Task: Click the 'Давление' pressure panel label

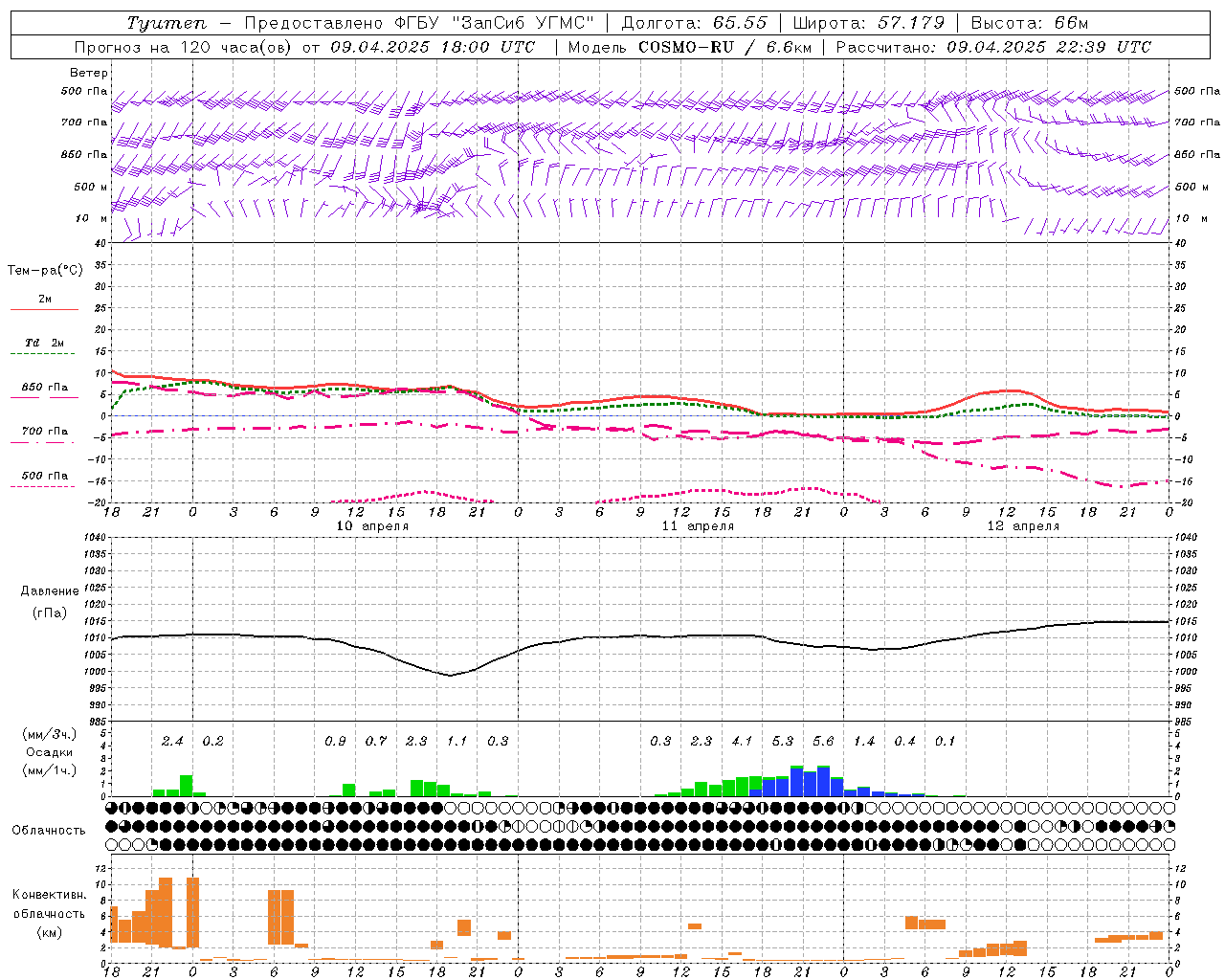Action: click(50, 591)
